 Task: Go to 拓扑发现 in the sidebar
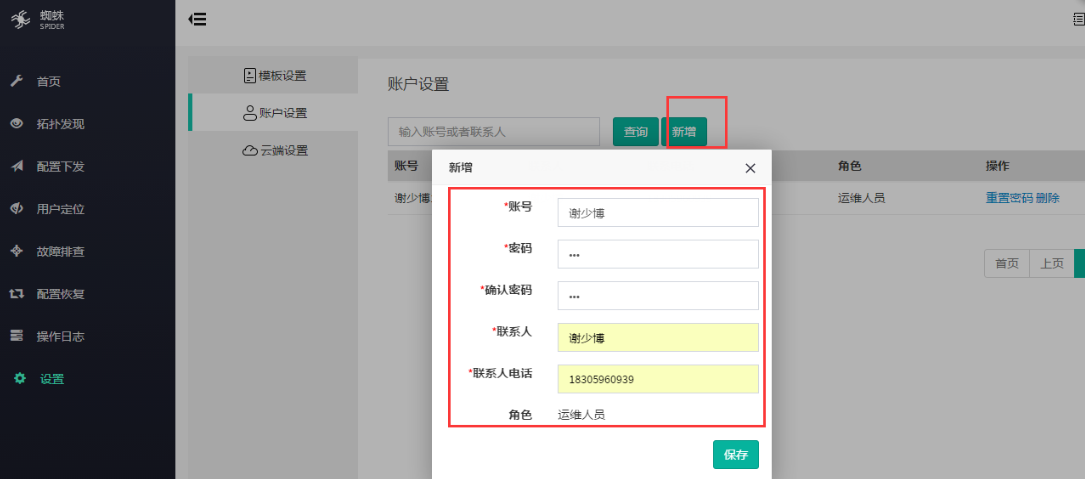click(x=60, y=124)
